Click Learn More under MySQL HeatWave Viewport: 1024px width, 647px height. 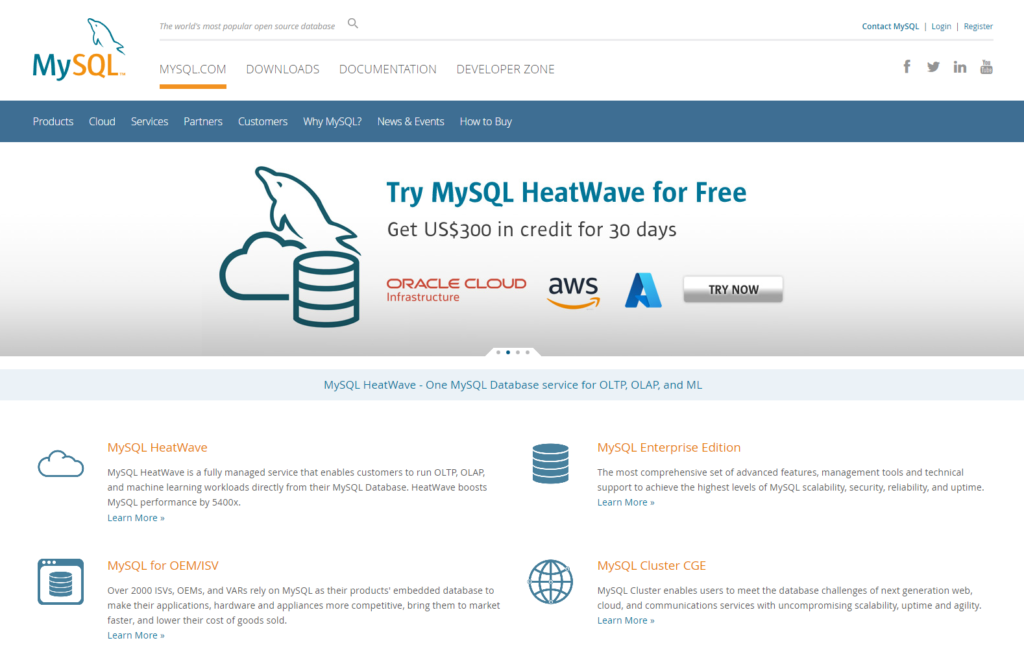pos(135,518)
